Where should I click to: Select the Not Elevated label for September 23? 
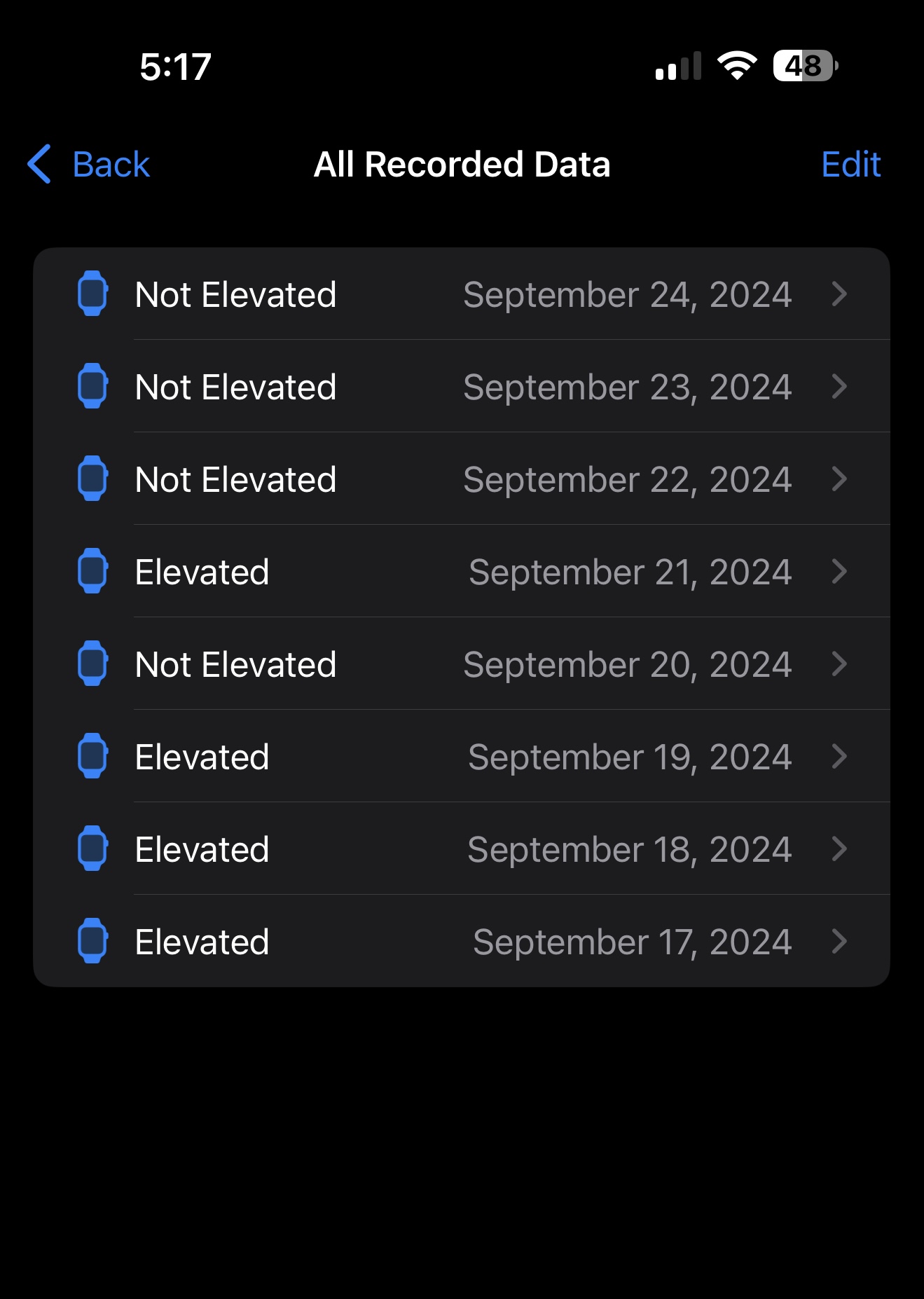pos(235,387)
